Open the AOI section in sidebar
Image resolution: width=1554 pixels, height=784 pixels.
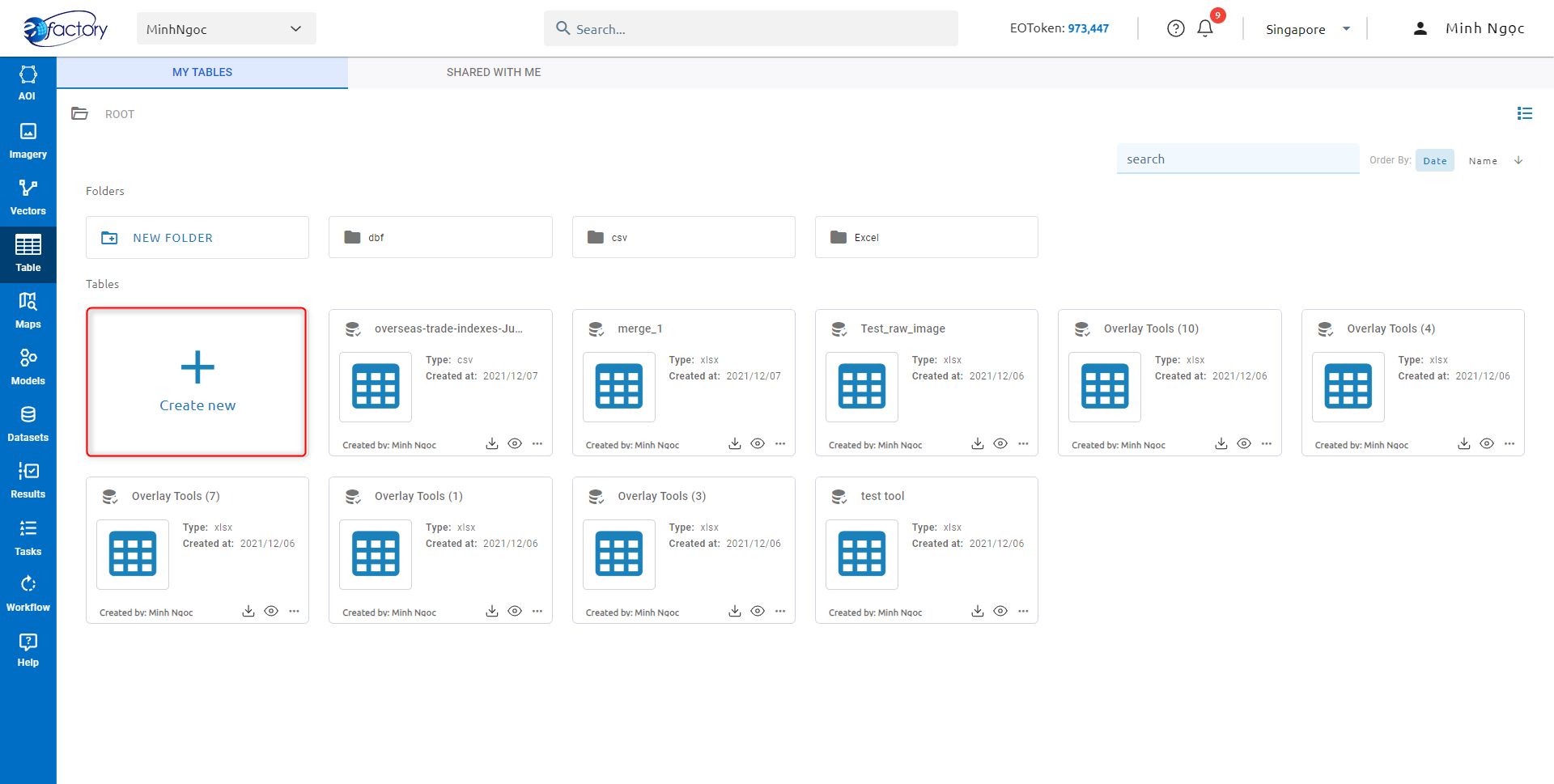coord(28,84)
